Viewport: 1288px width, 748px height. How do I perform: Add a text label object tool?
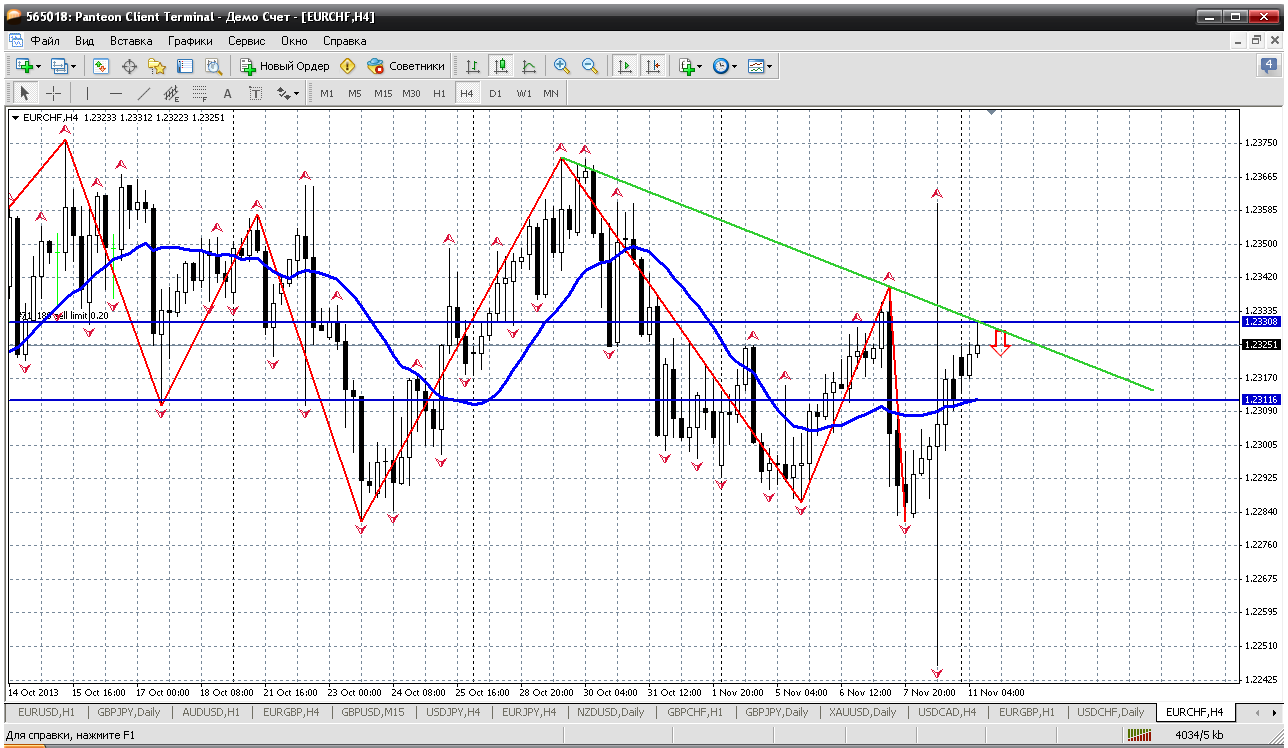coord(227,93)
